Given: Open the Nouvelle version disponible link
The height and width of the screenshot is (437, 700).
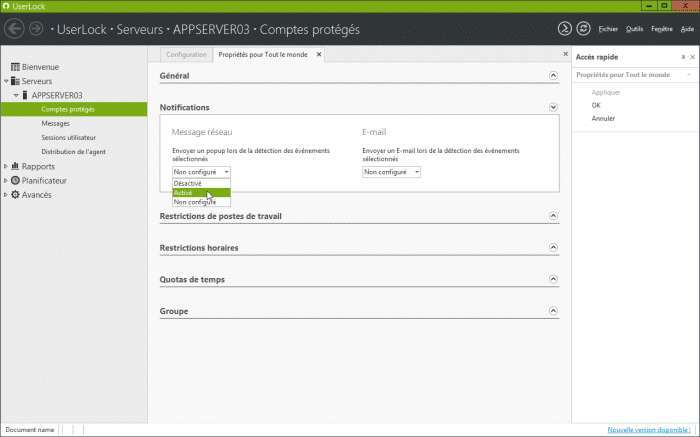Looking at the screenshot, I should (649, 430).
